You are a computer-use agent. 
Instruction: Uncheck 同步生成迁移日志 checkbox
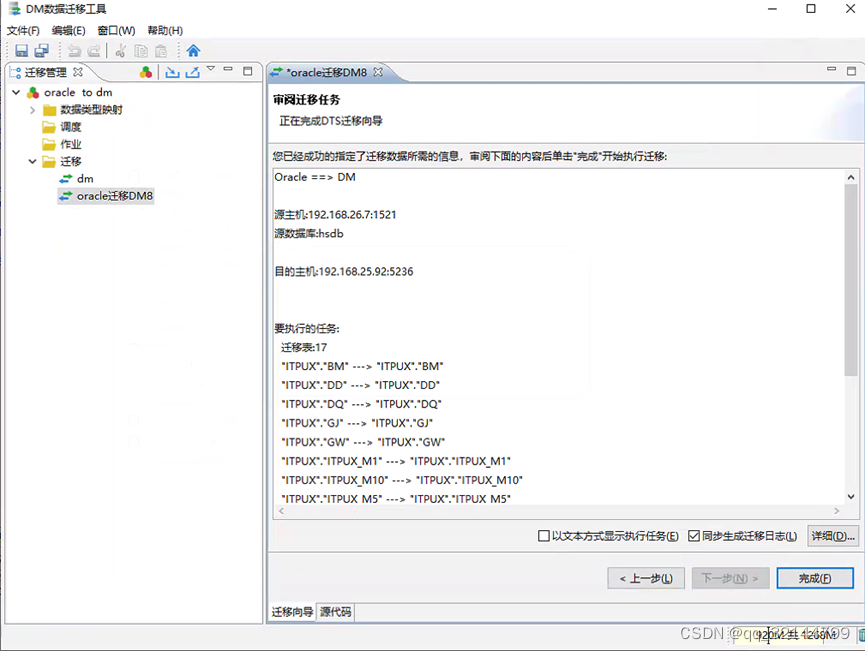(x=694, y=536)
